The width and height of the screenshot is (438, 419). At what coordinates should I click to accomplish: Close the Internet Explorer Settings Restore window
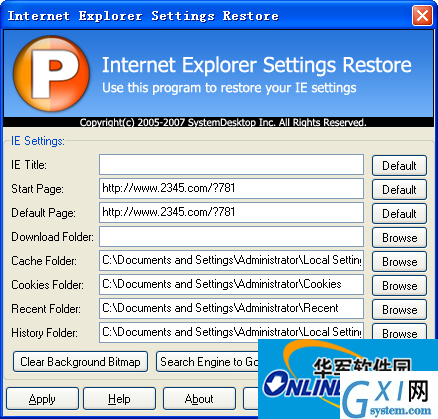coord(422,15)
